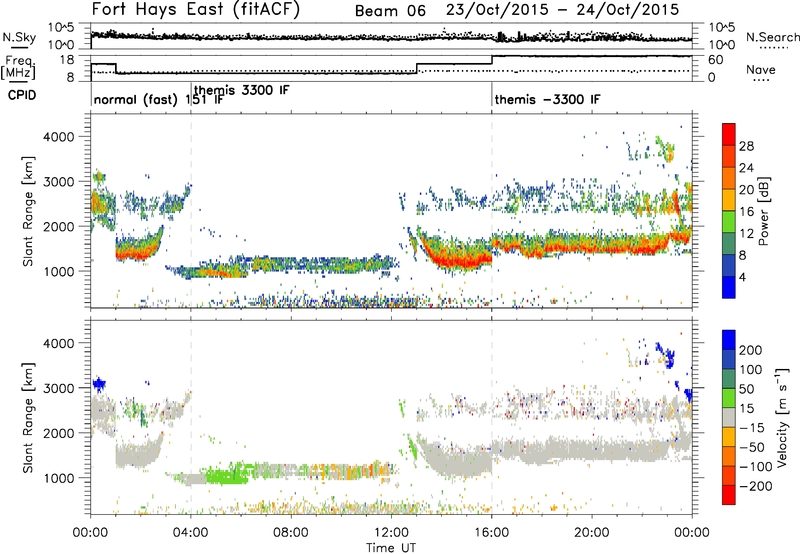Click 'Slant Range [km]' label of velocity panel
The image size is (800, 554).
(28, 417)
